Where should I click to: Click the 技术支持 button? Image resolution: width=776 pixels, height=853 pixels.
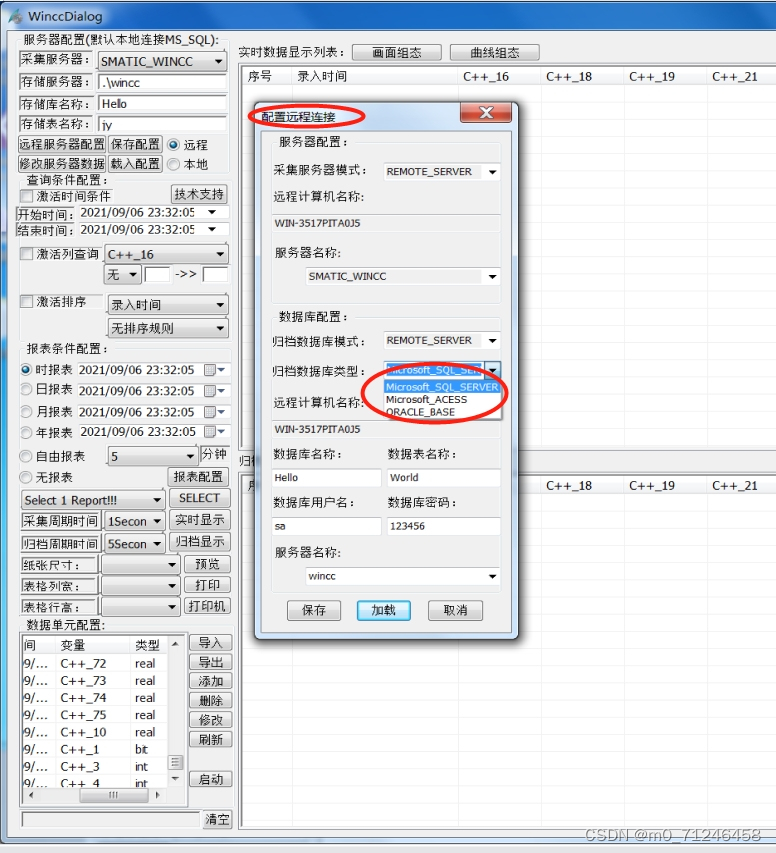tap(199, 194)
